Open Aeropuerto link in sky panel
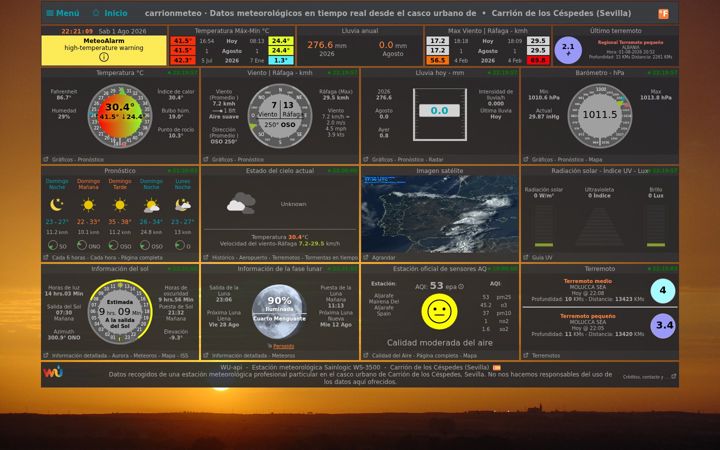The image size is (720, 450). (255, 258)
